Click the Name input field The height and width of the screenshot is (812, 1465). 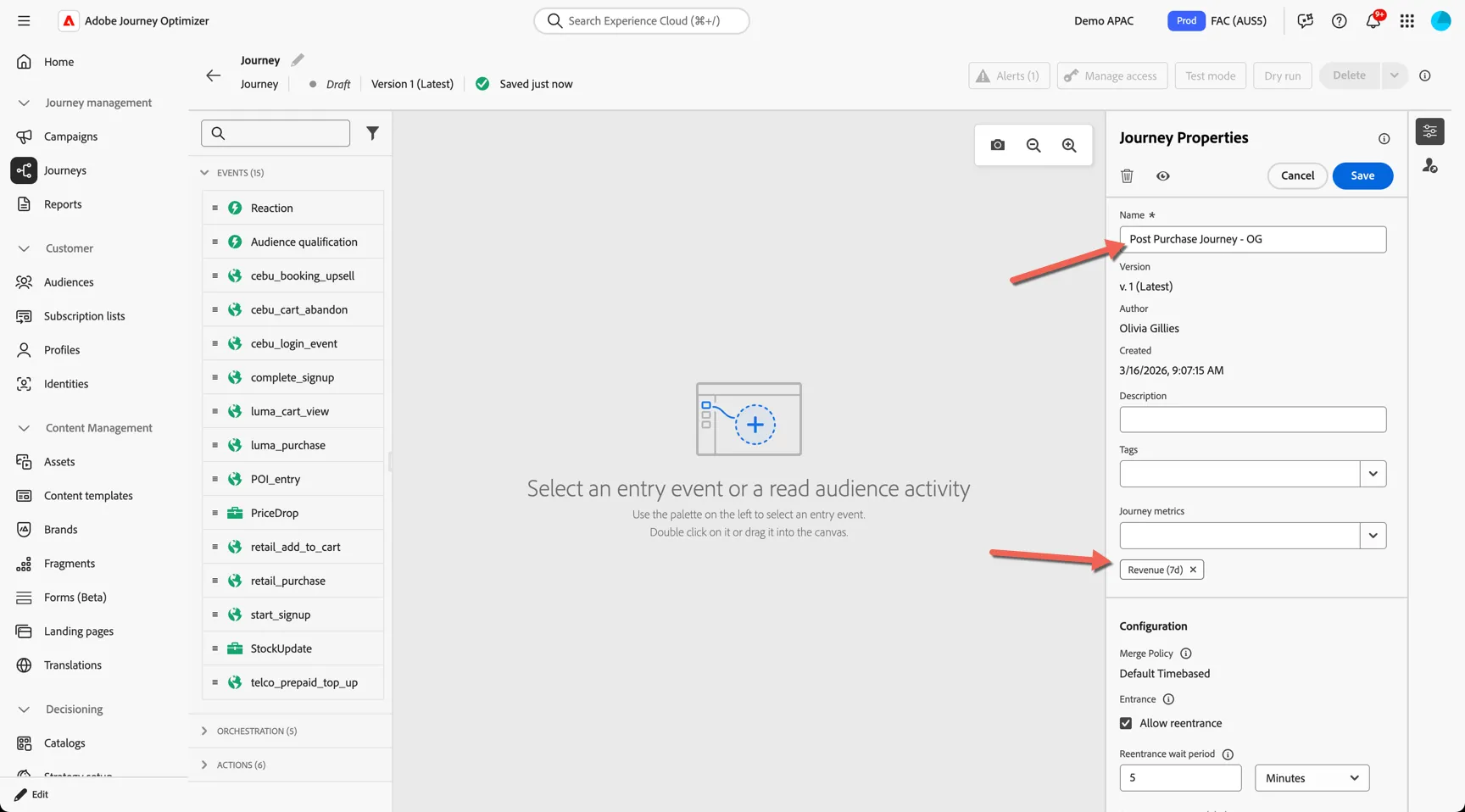click(1252, 239)
